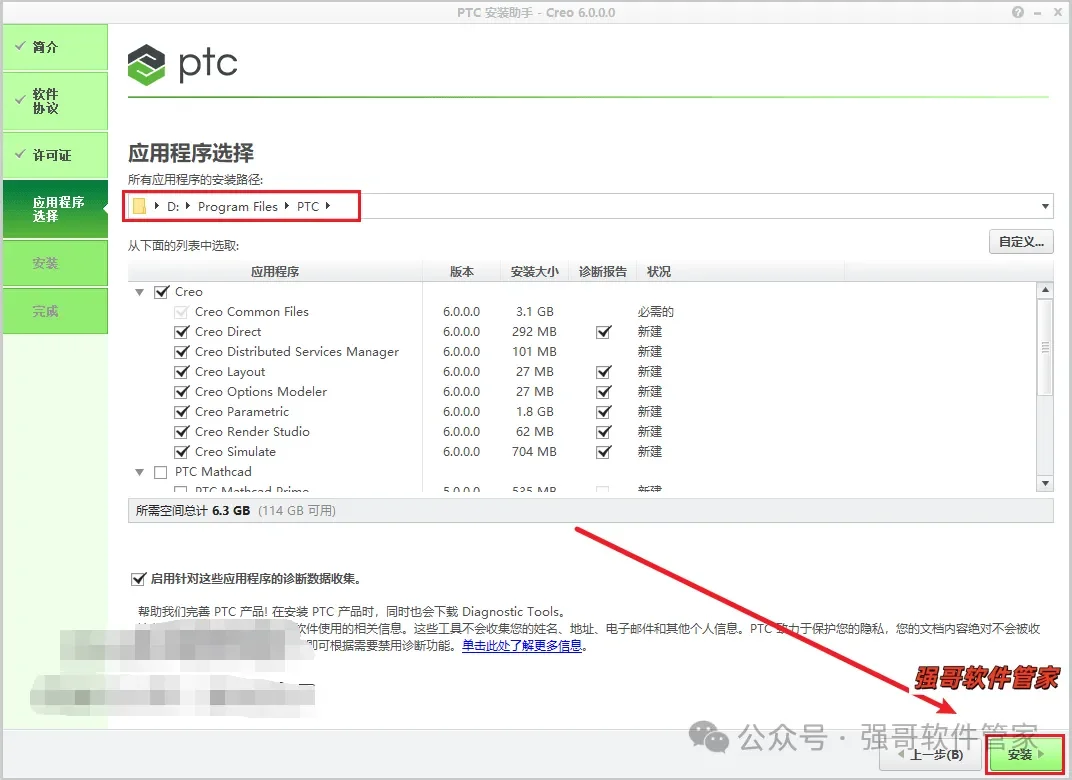Screen dimensions: 1072x780
Task: Select the Creo Parametric row label
Action: tap(241, 412)
